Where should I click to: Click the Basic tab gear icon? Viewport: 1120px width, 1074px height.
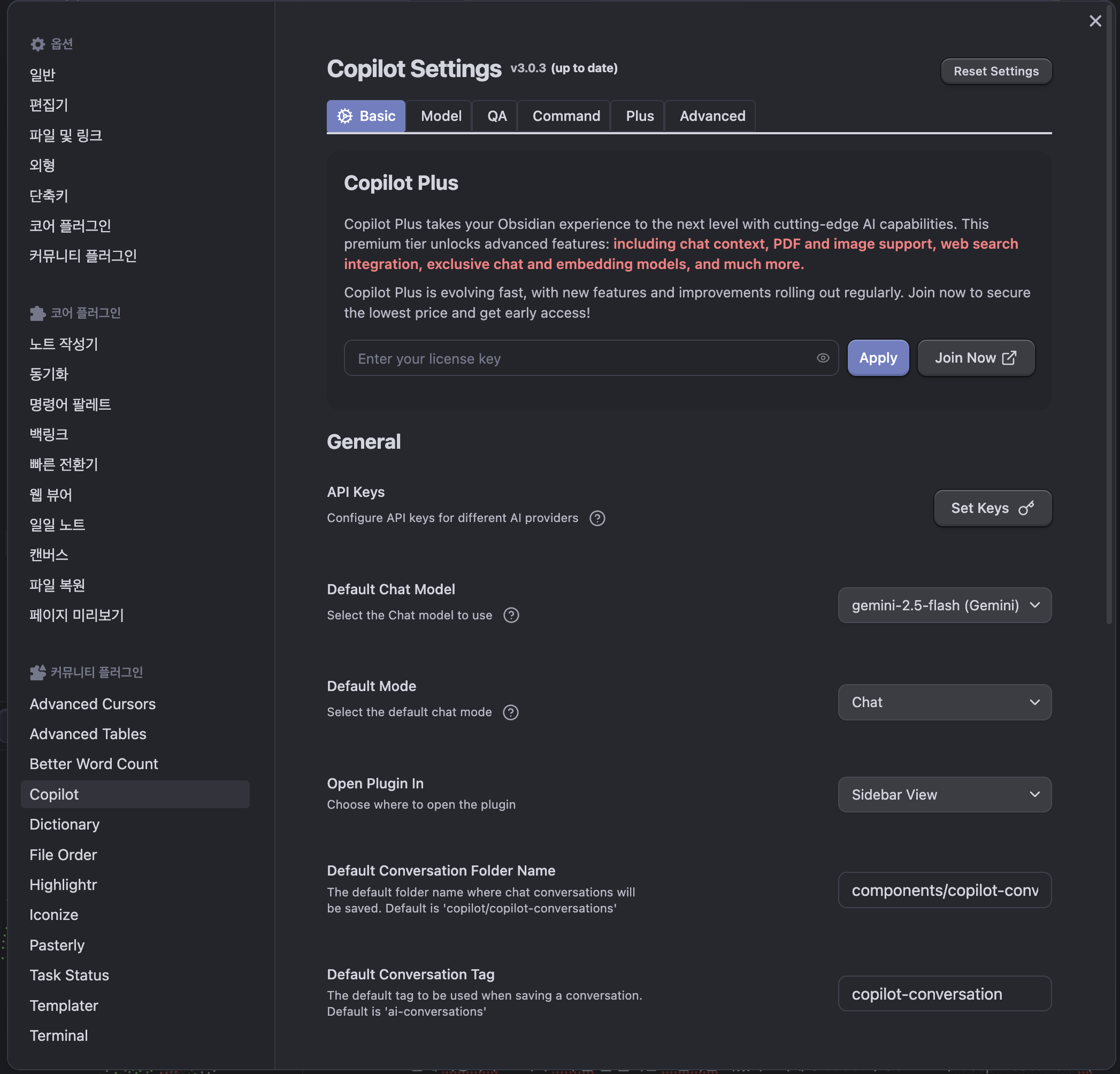(344, 116)
